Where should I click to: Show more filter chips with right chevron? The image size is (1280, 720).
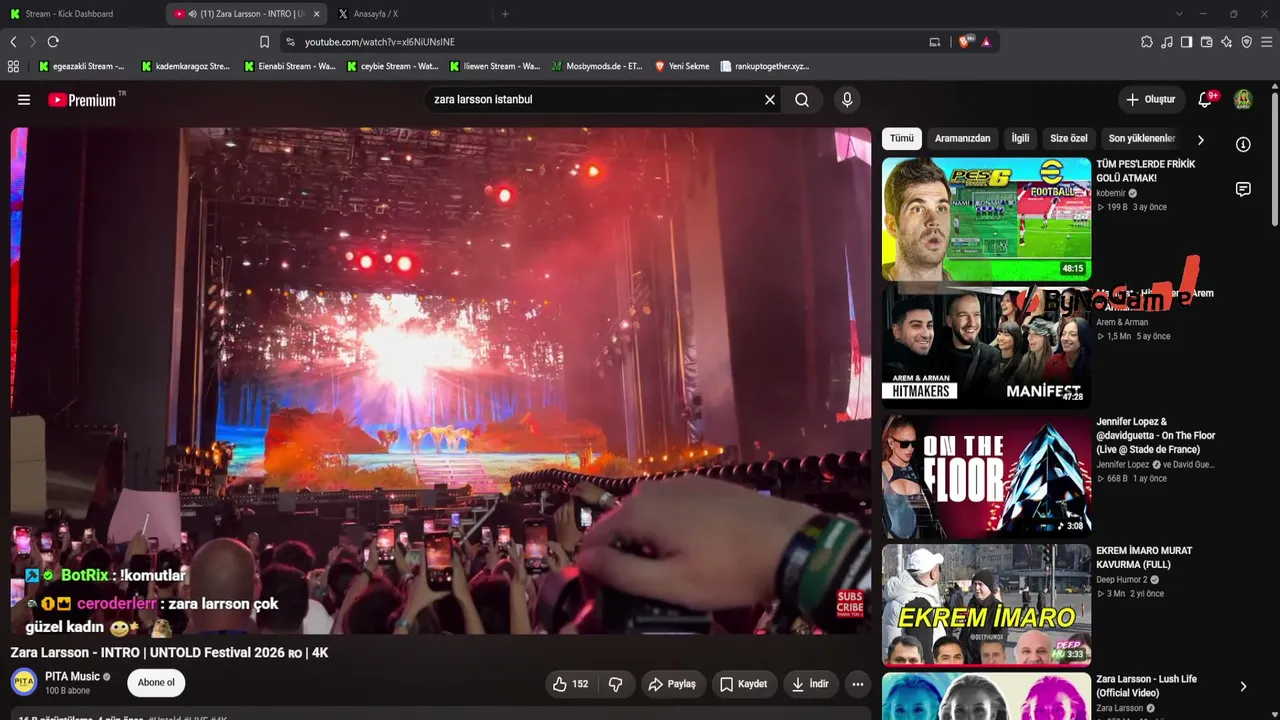[x=1201, y=140]
